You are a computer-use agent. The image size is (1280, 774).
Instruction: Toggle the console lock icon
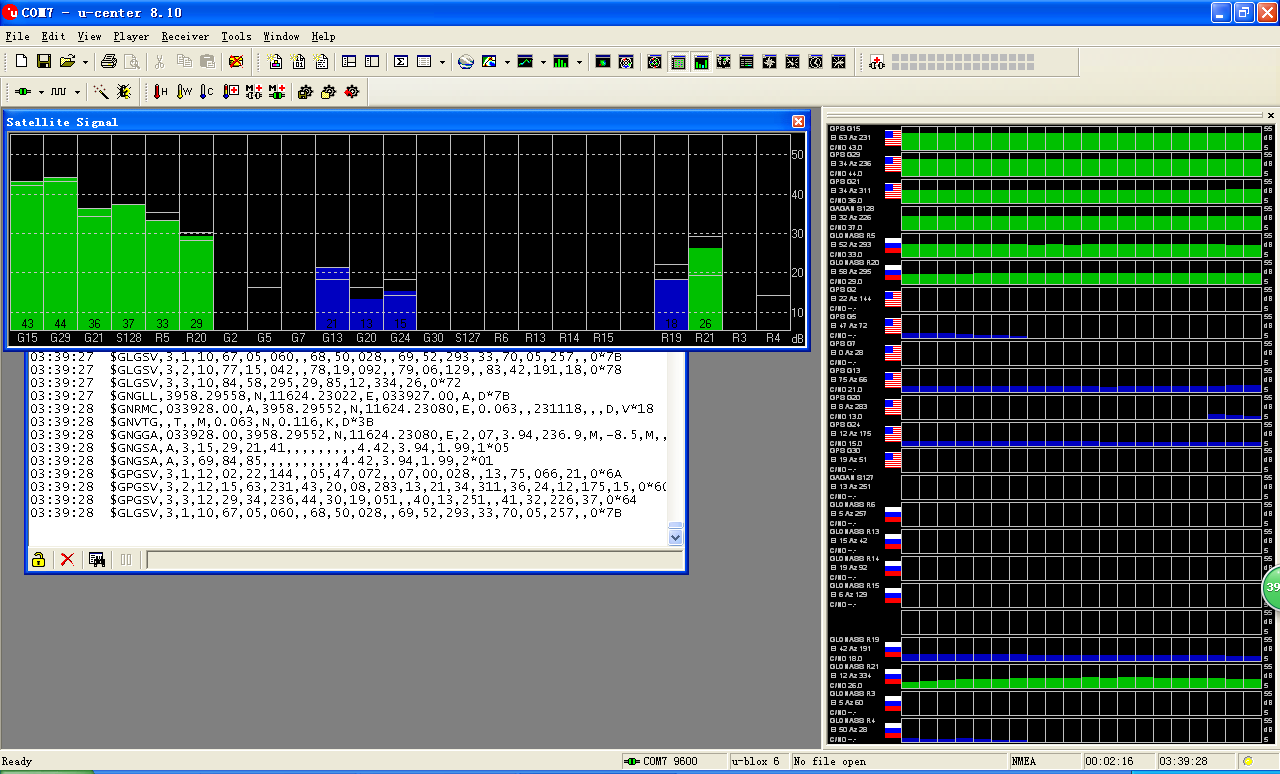pos(38,559)
